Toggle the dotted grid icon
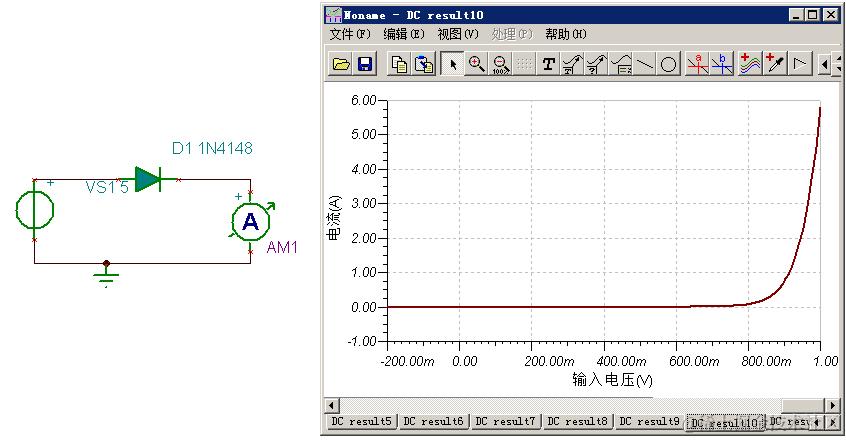Screen dimensions: 846x440 [524, 64]
